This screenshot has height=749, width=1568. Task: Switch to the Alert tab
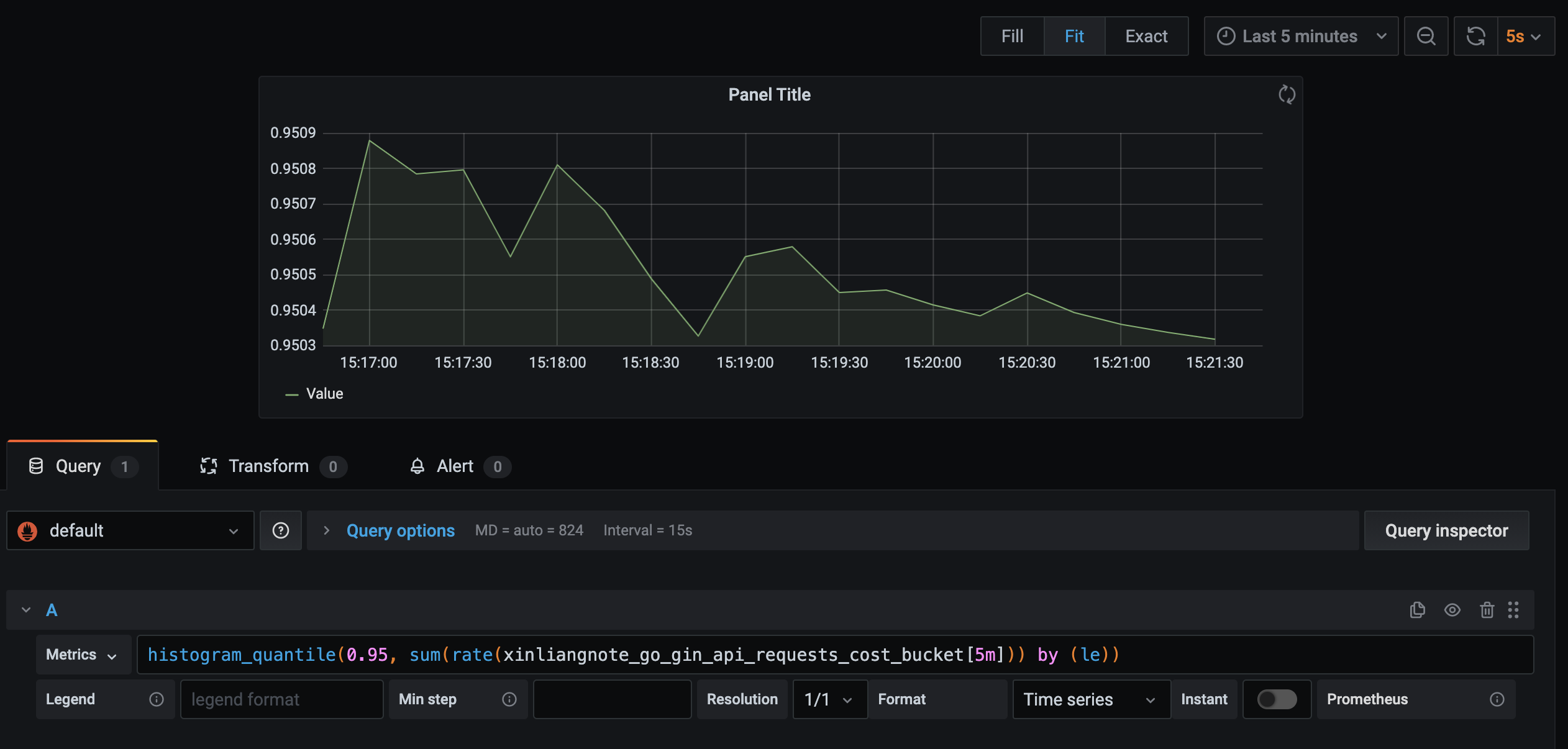click(x=455, y=466)
